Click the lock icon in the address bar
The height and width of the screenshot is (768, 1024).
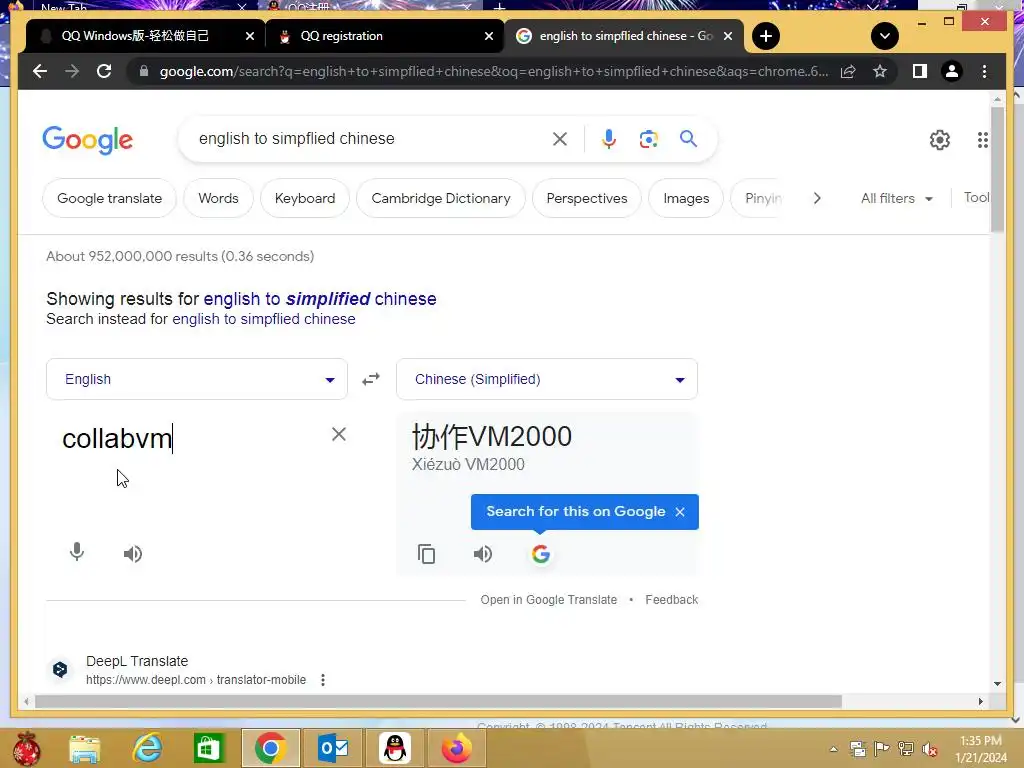pyautogui.click(x=144, y=71)
